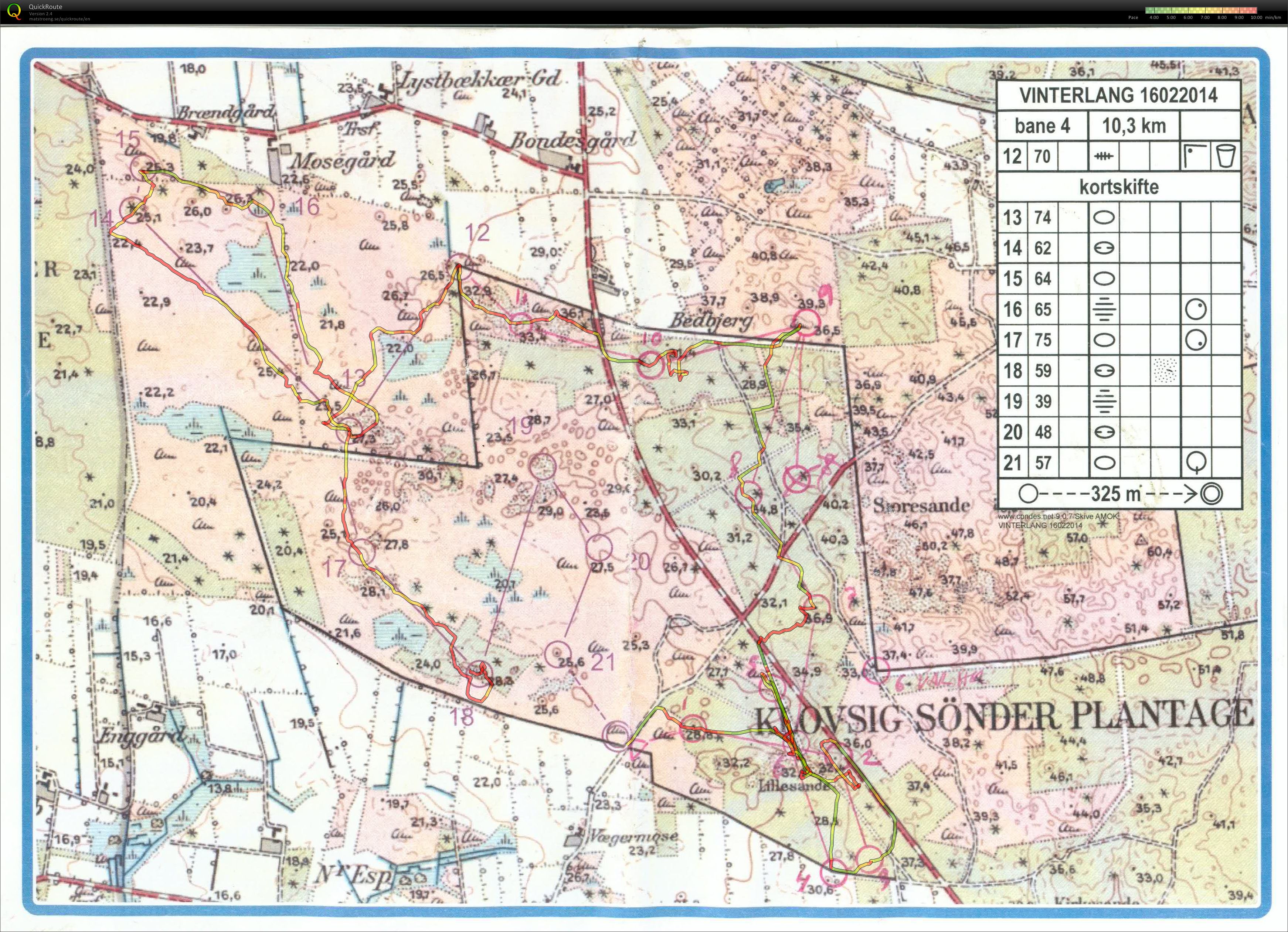Click the 'min/km' unit label
The height and width of the screenshot is (932, 1288).
(x=1273, y=18)
